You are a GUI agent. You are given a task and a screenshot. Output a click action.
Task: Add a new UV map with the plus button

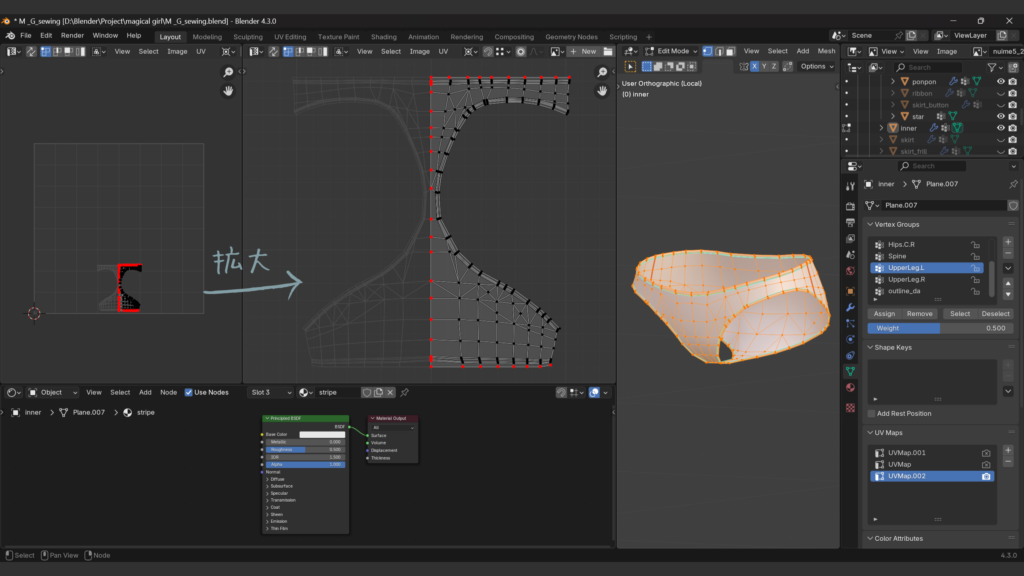point(1007,451)
